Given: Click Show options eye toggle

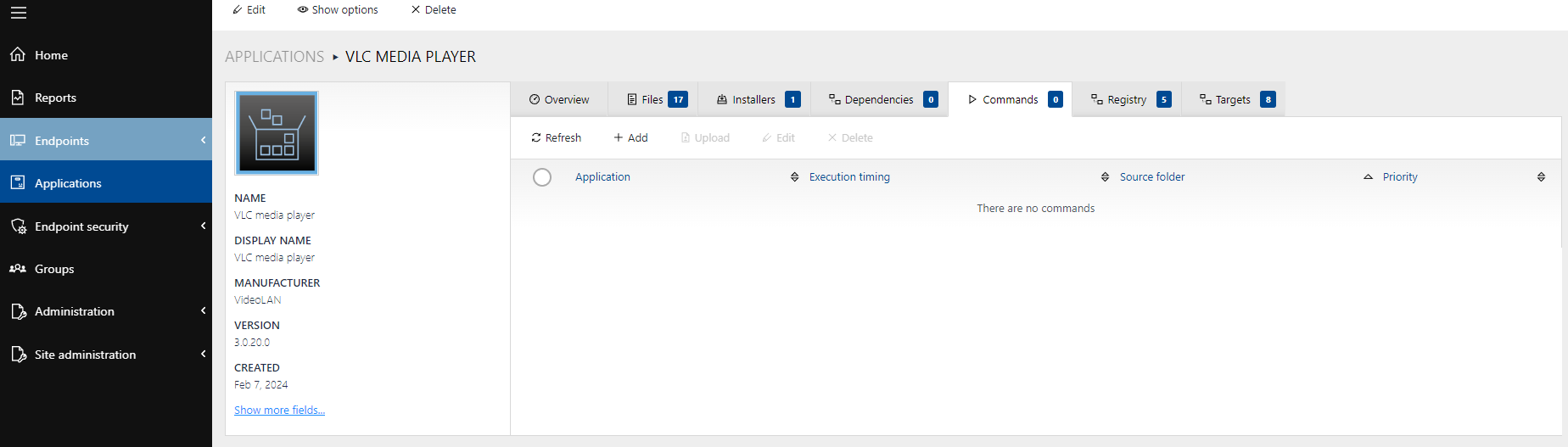Looking at the screenshot, I should 303,10.
